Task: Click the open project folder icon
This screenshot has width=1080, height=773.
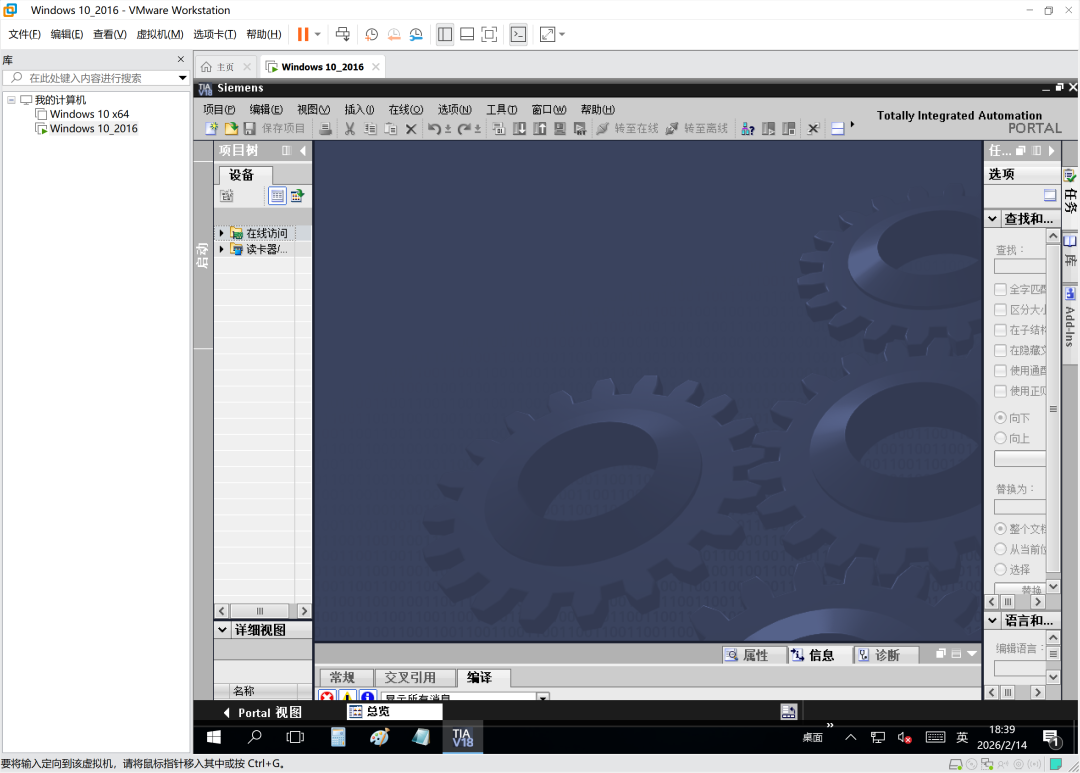Action: point(231,129)
